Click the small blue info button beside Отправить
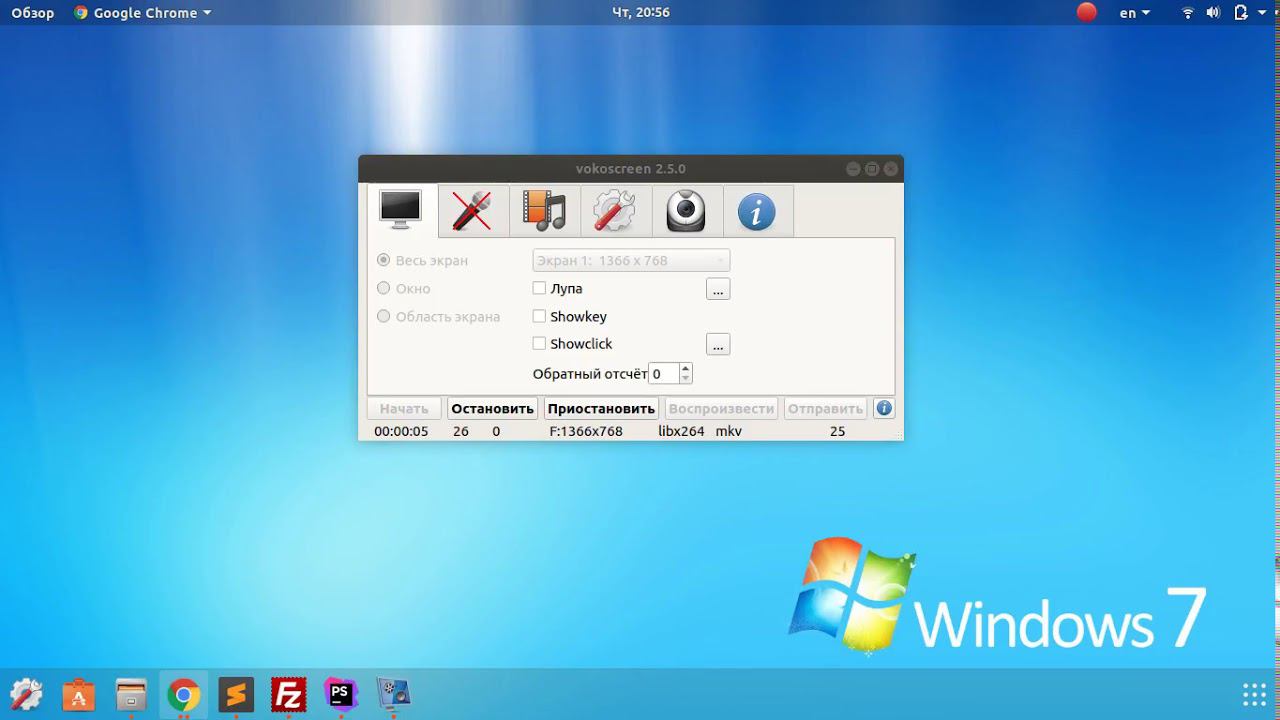The image size is (1280, 720). [884, 408]
